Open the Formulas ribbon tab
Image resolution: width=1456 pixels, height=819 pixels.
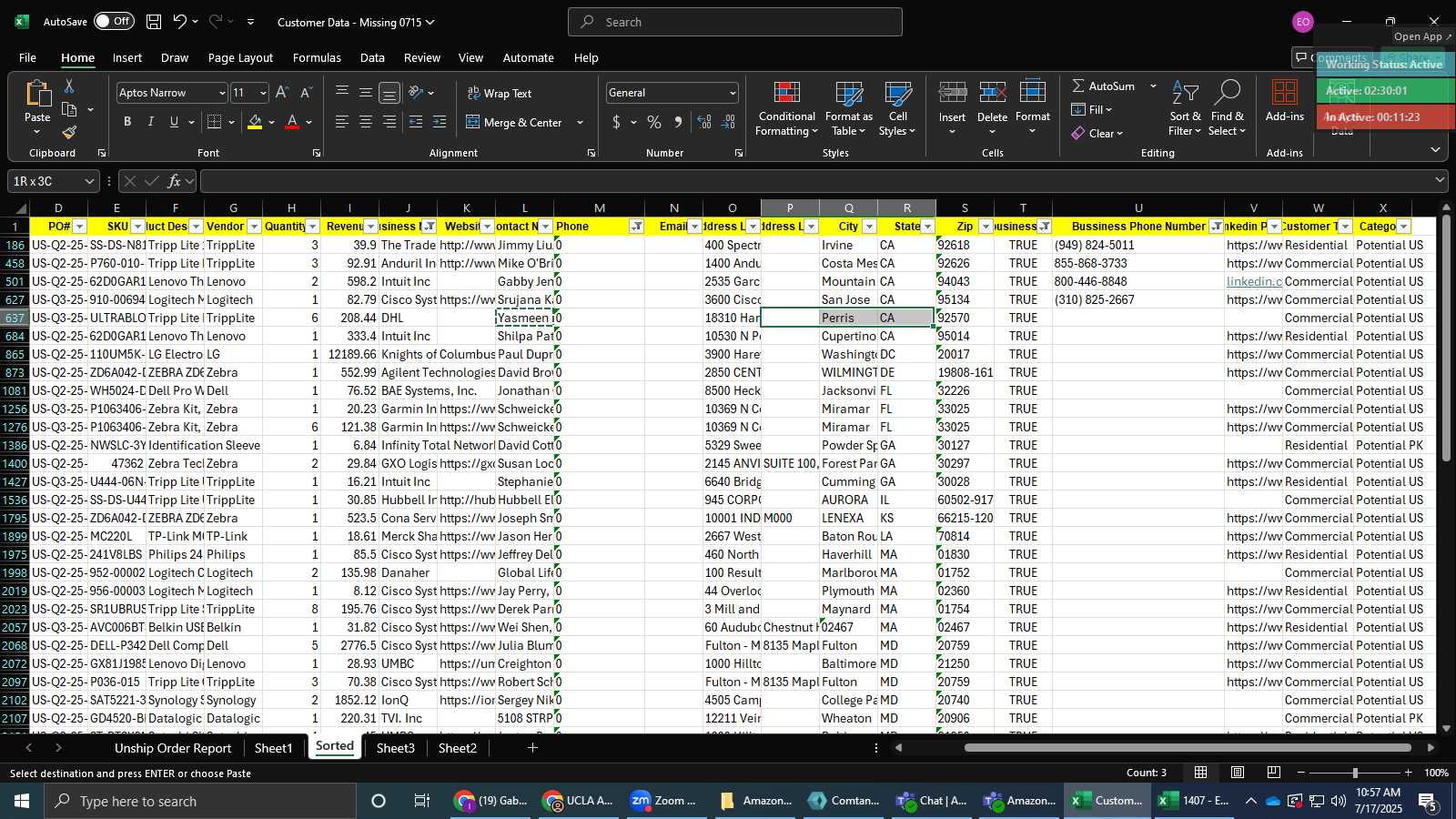click(x=317, y=57)
